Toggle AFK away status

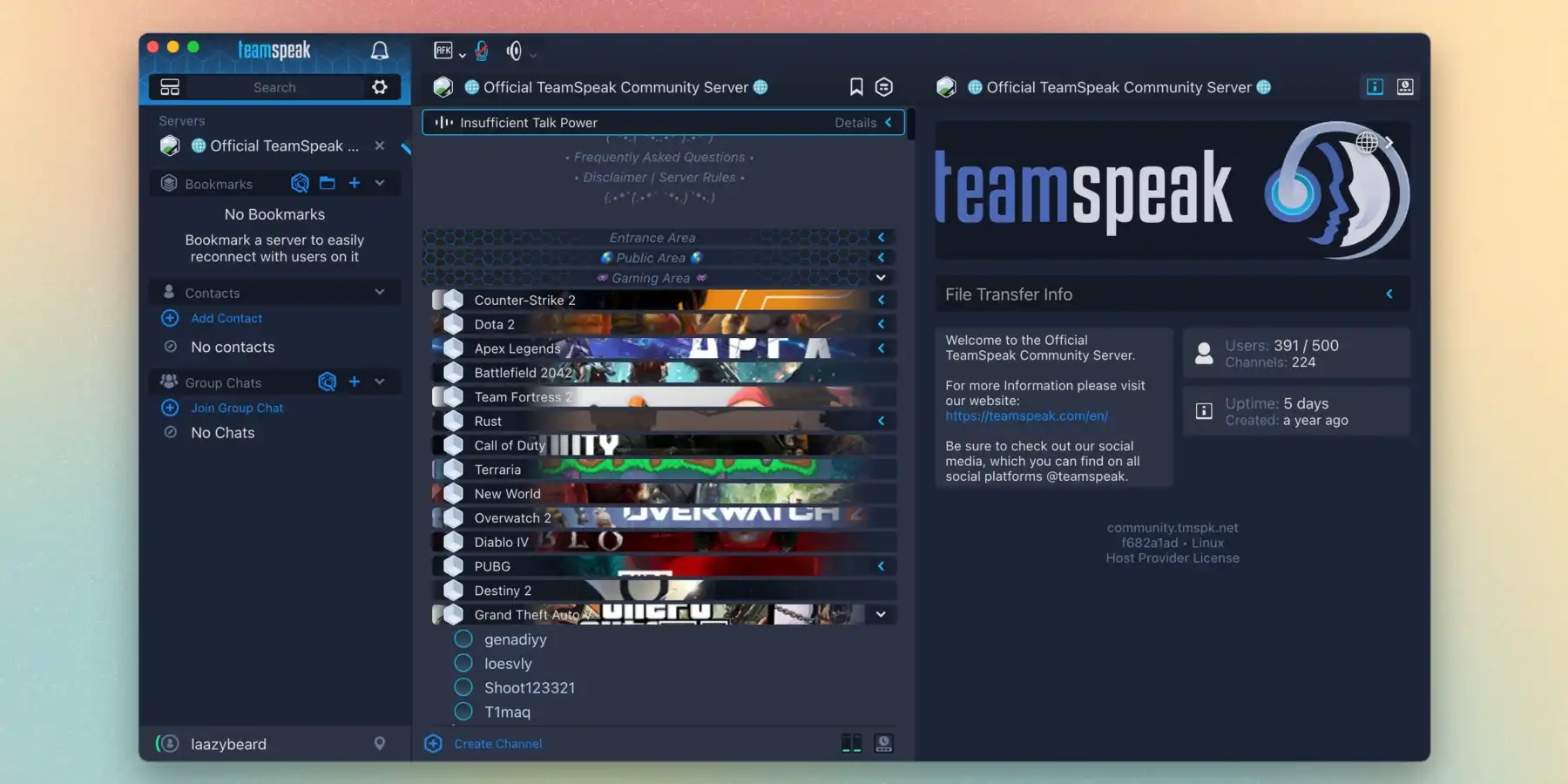point(443,51)
